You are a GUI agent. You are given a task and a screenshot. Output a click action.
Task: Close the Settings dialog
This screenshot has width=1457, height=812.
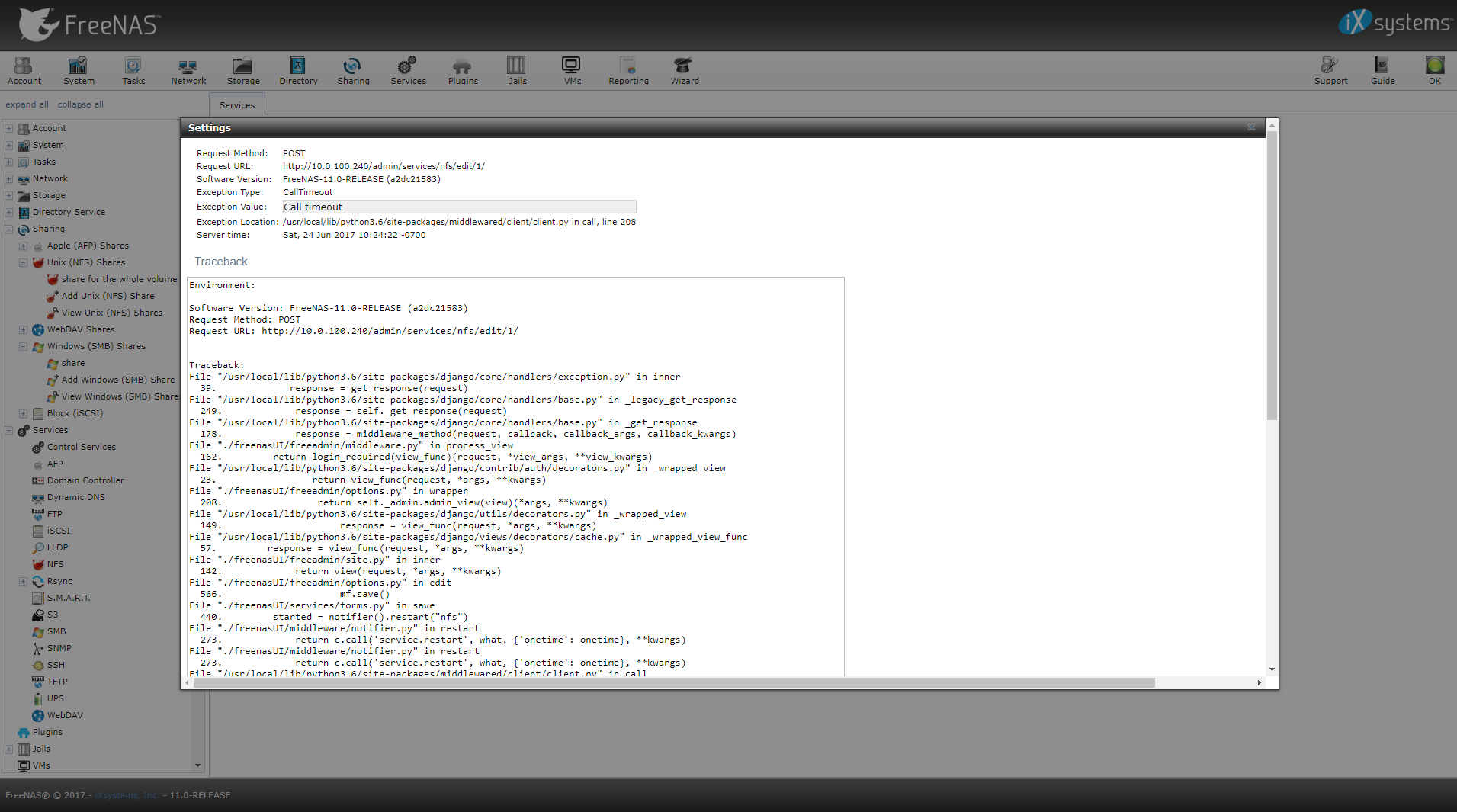pyautogui.click(x=1251, y=127)
